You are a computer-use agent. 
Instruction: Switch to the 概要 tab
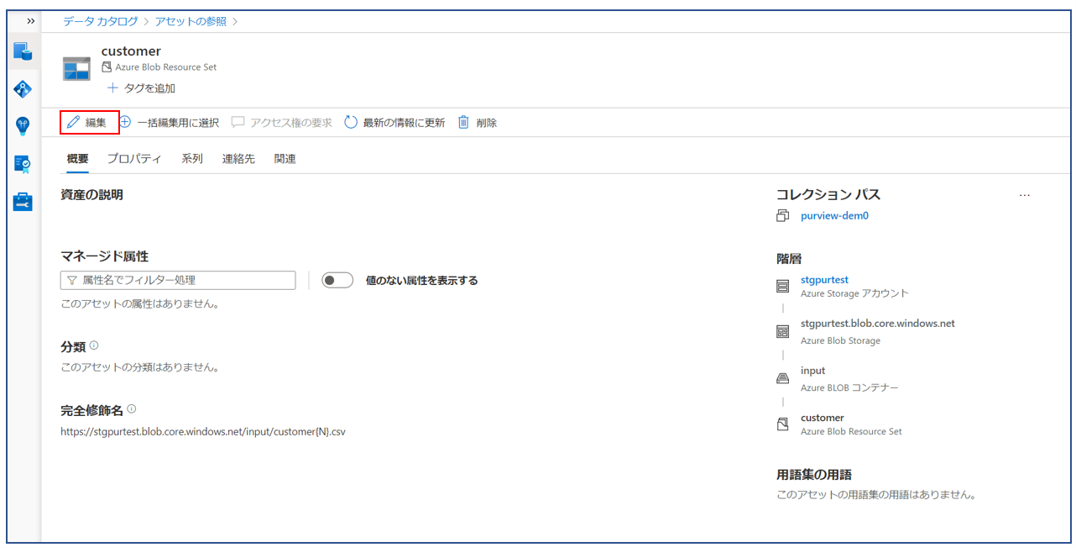pos(78,158)
